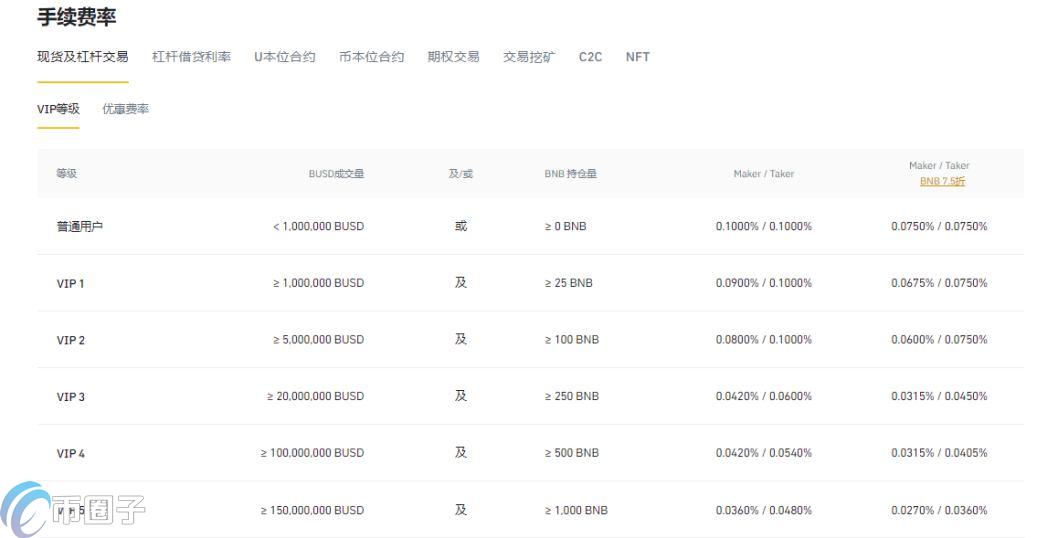
Task: Click the ≥ 20,000,000 BUSD cell
Action: pos(315,396)
